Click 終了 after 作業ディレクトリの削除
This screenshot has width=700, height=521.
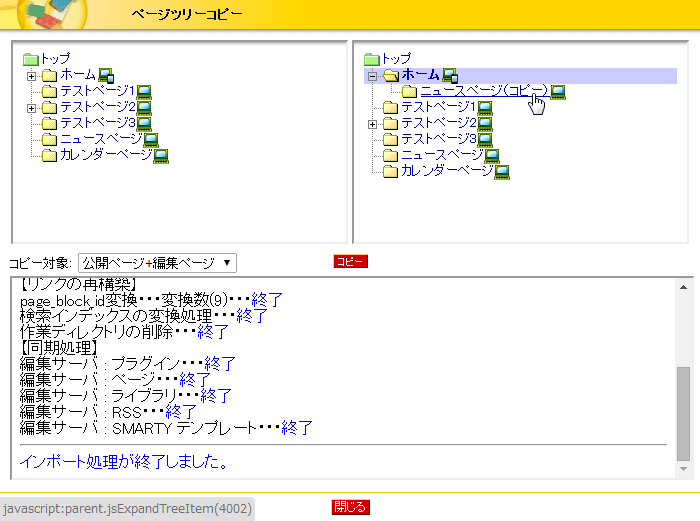(x=213, y=332)
